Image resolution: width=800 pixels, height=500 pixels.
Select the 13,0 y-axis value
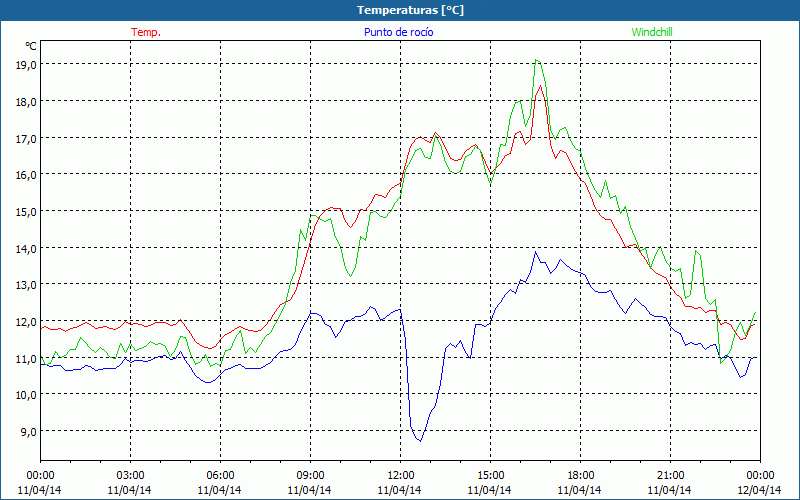(27, 285)
